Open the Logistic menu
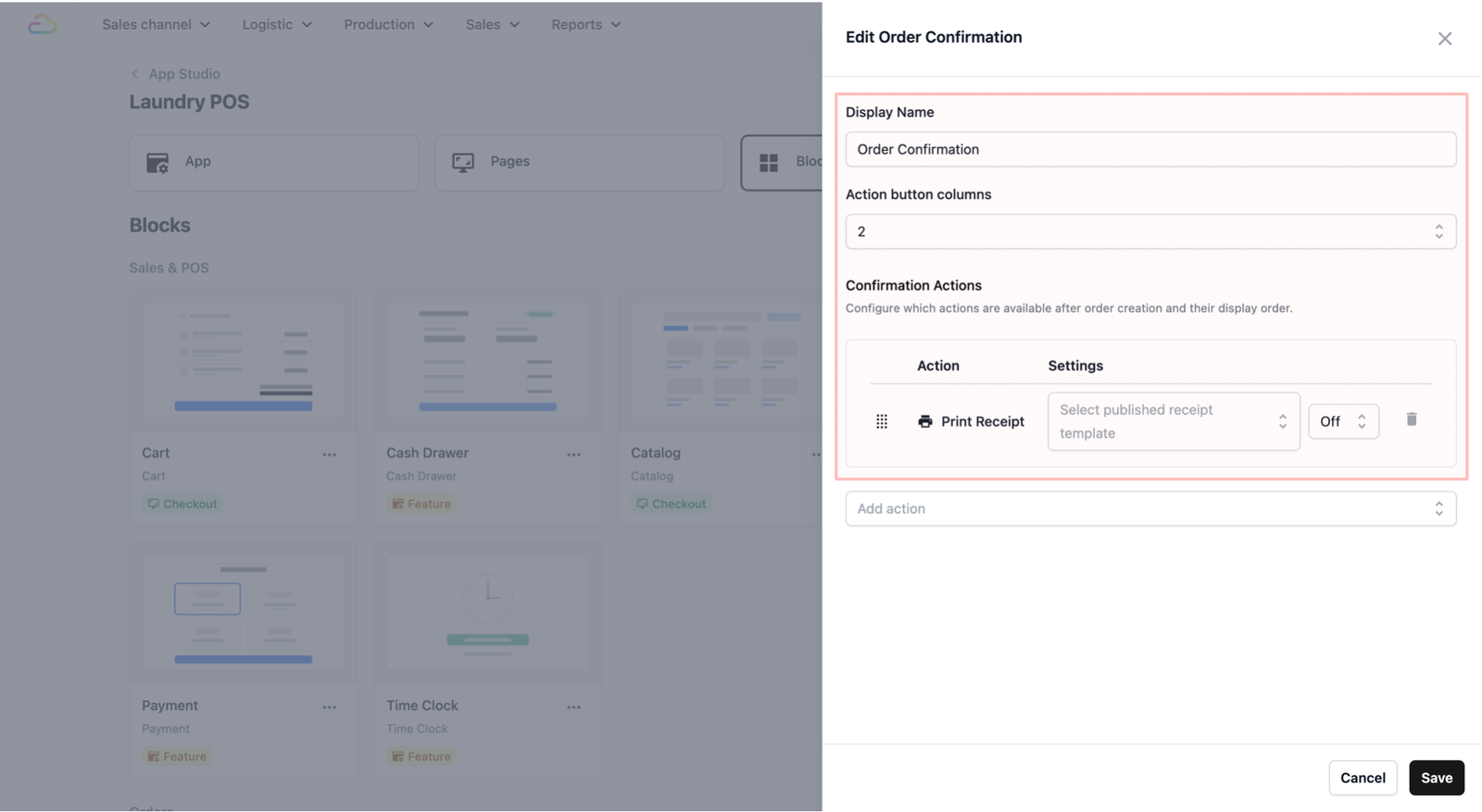Screen dimensions: 1482x812 (277, 24)
